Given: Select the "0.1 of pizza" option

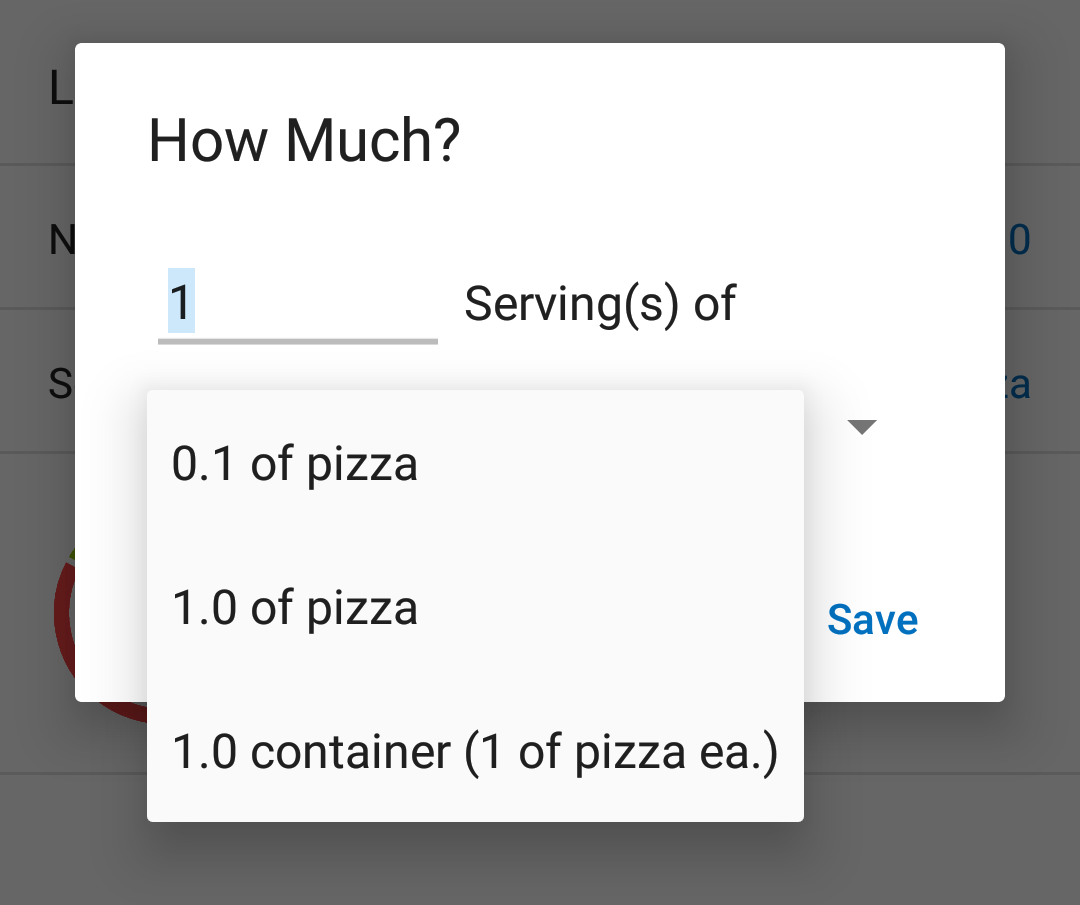Looking at the screenshot, I should click(295, 463).
